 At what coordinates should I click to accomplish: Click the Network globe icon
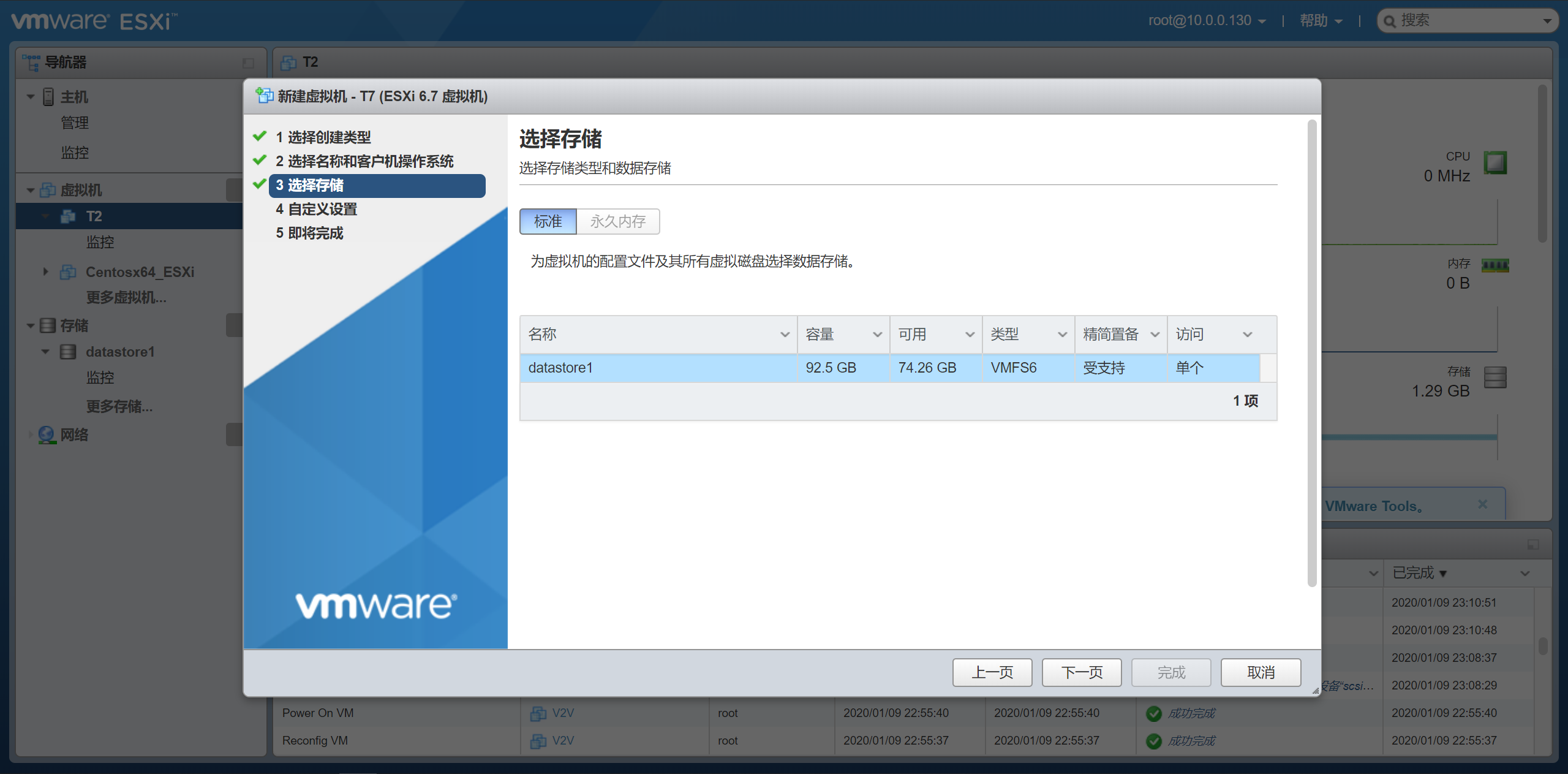click(47, 434)
